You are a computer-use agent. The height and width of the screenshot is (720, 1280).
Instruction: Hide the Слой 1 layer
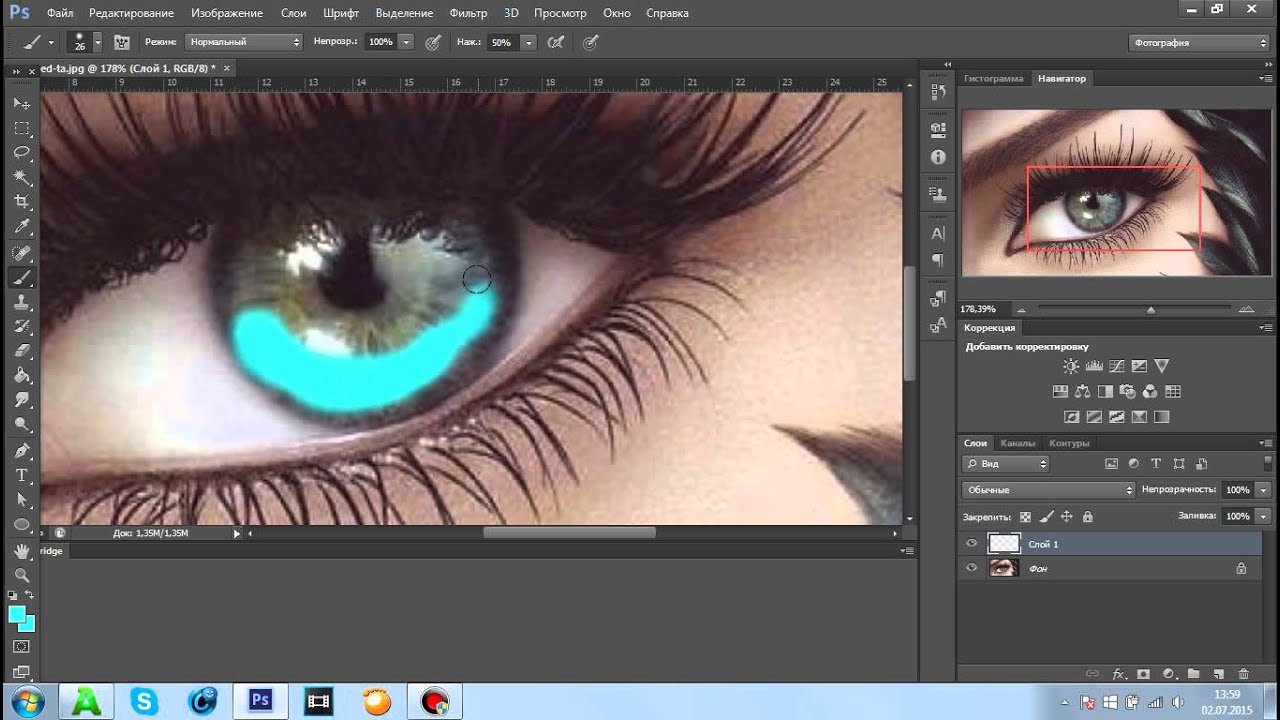[x=971, y=543]
